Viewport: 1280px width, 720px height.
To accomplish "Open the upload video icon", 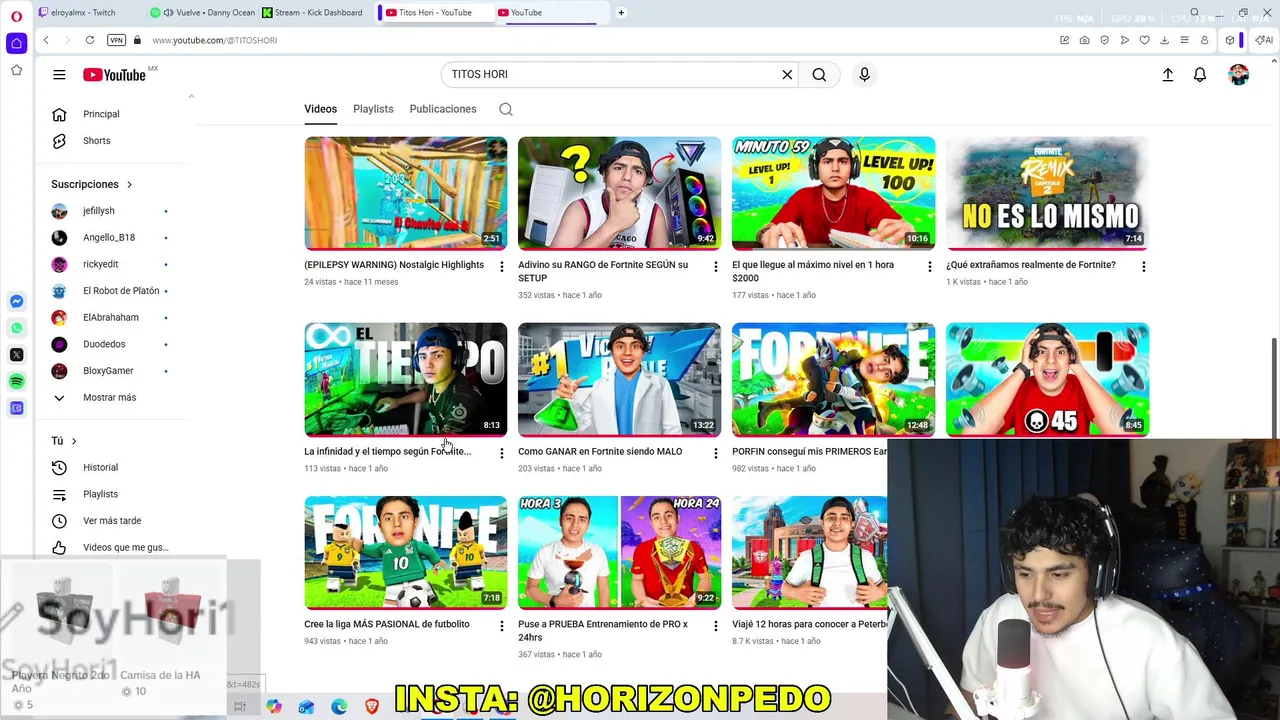I will click(x=1167, y=75).
